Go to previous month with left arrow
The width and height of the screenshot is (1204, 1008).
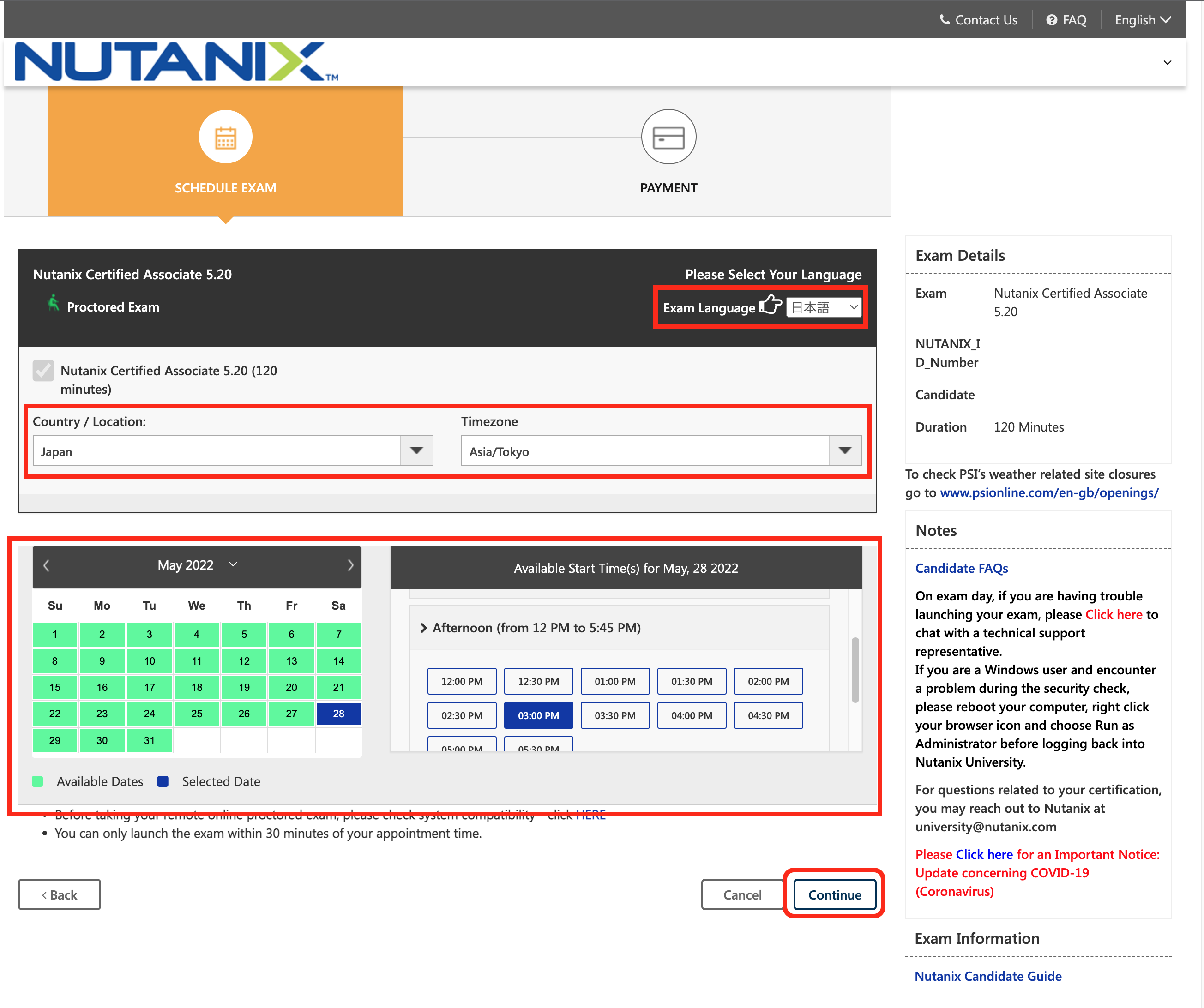coord(47,565)
